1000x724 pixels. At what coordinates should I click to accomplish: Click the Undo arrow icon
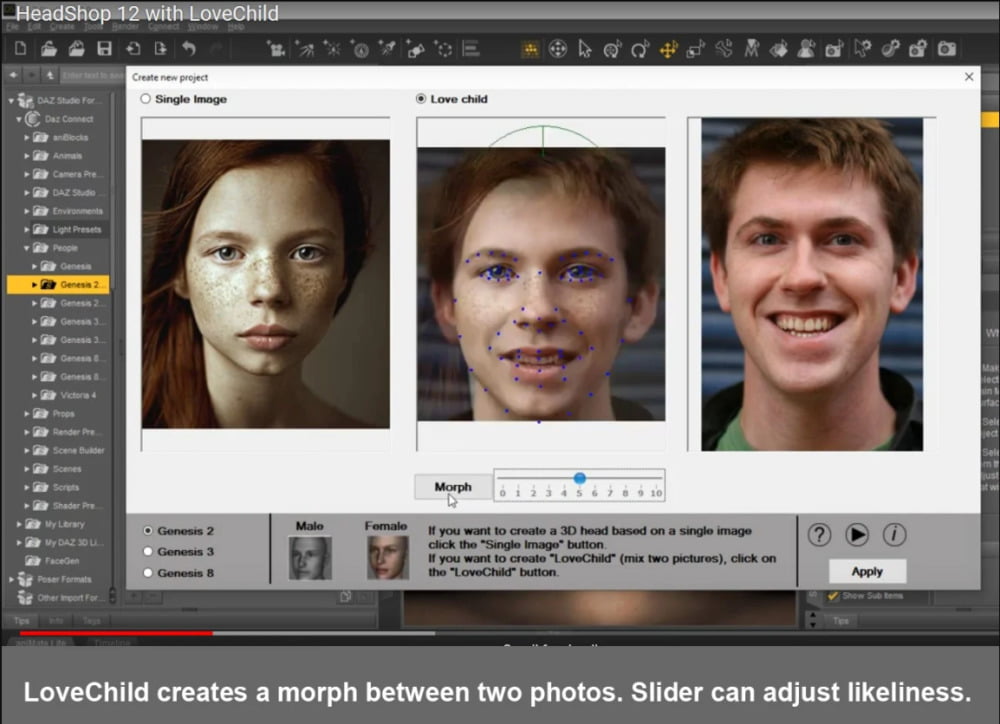(x=189, y=48)
